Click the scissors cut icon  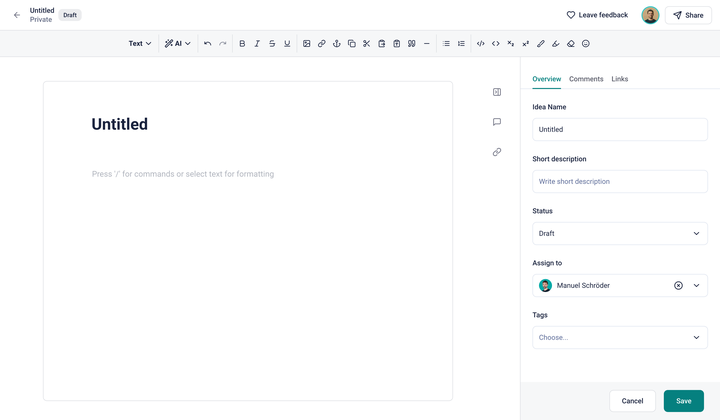367,44
